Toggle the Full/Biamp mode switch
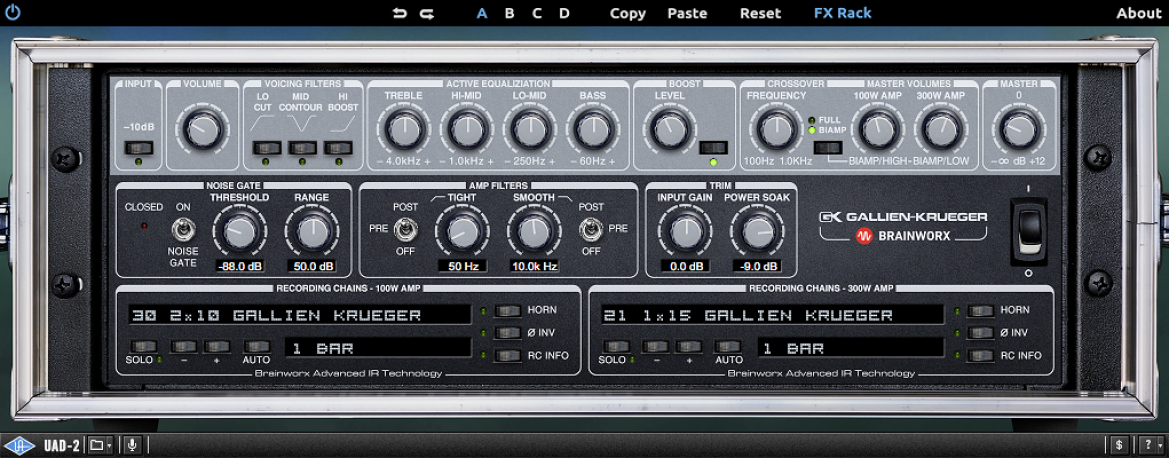Image resolution: width=1169 pixels, height=458 pixels. tap(828, 147)
